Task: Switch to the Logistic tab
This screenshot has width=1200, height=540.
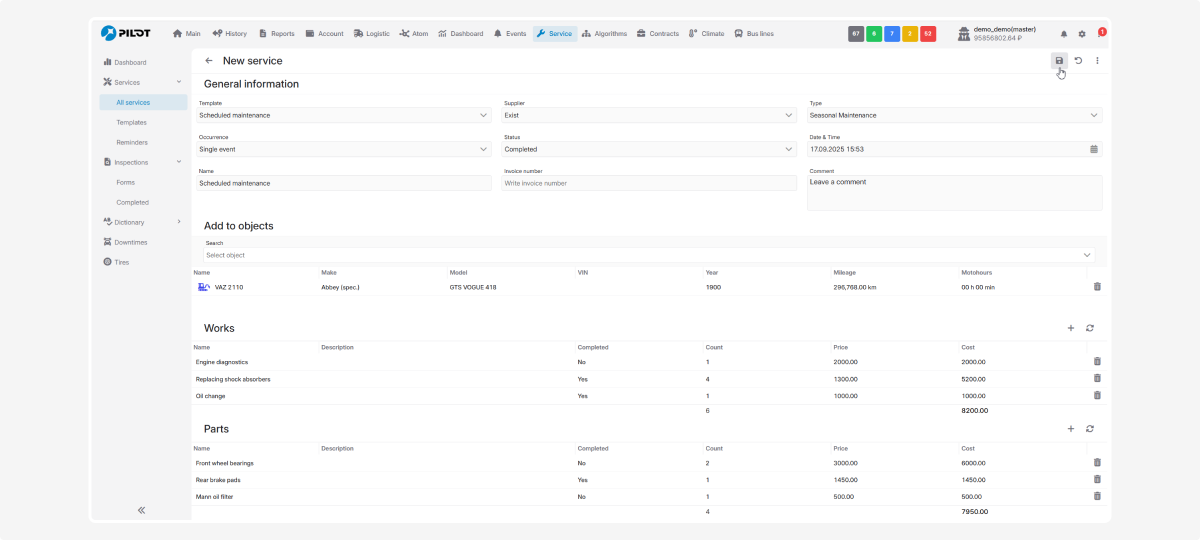Action: coord(371,34)
